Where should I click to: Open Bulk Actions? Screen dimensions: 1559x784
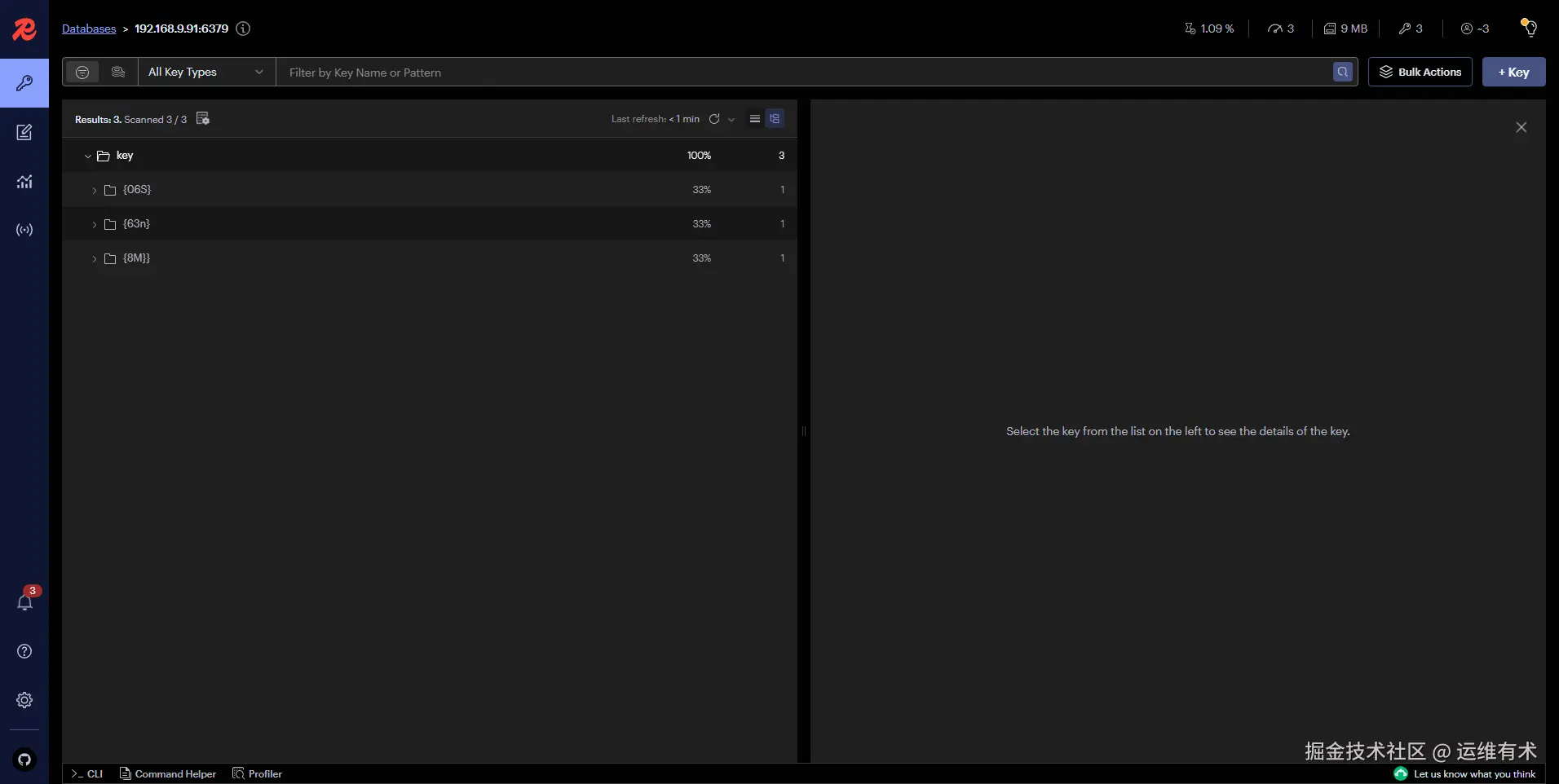click(1419, 72)
